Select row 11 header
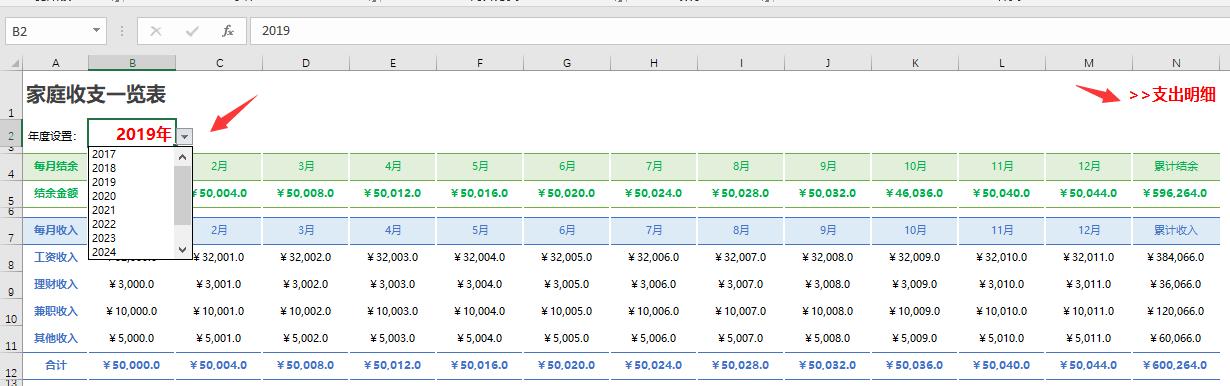Image resolution: width=1230 pixels, height=386 pixels. 11,340
